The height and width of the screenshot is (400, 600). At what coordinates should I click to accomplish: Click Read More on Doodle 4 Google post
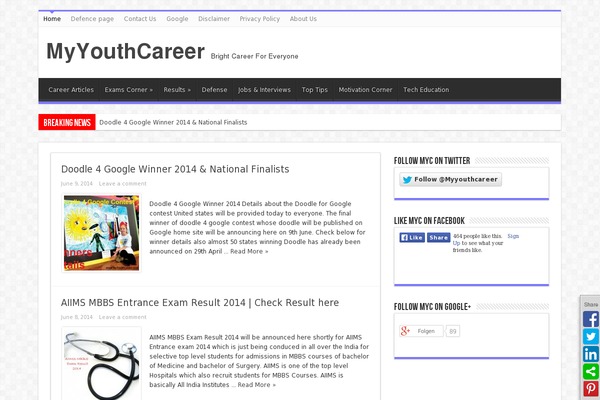pos(249,251)
